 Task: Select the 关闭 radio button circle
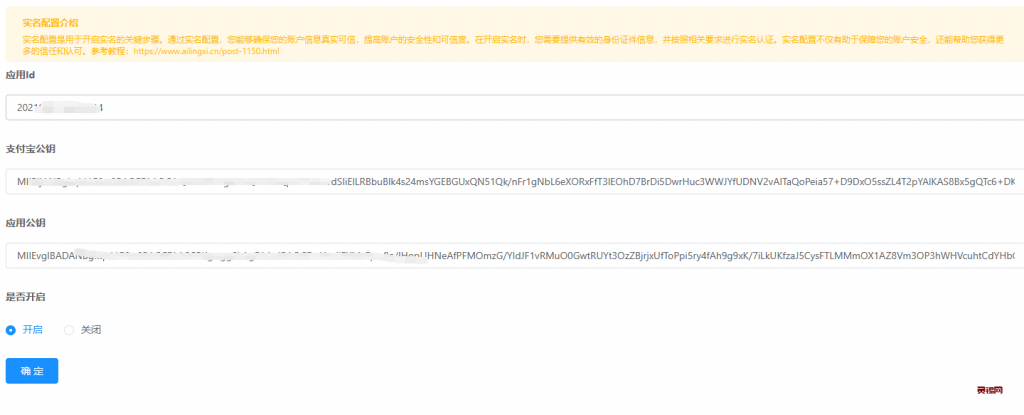[x=69, y=330]
